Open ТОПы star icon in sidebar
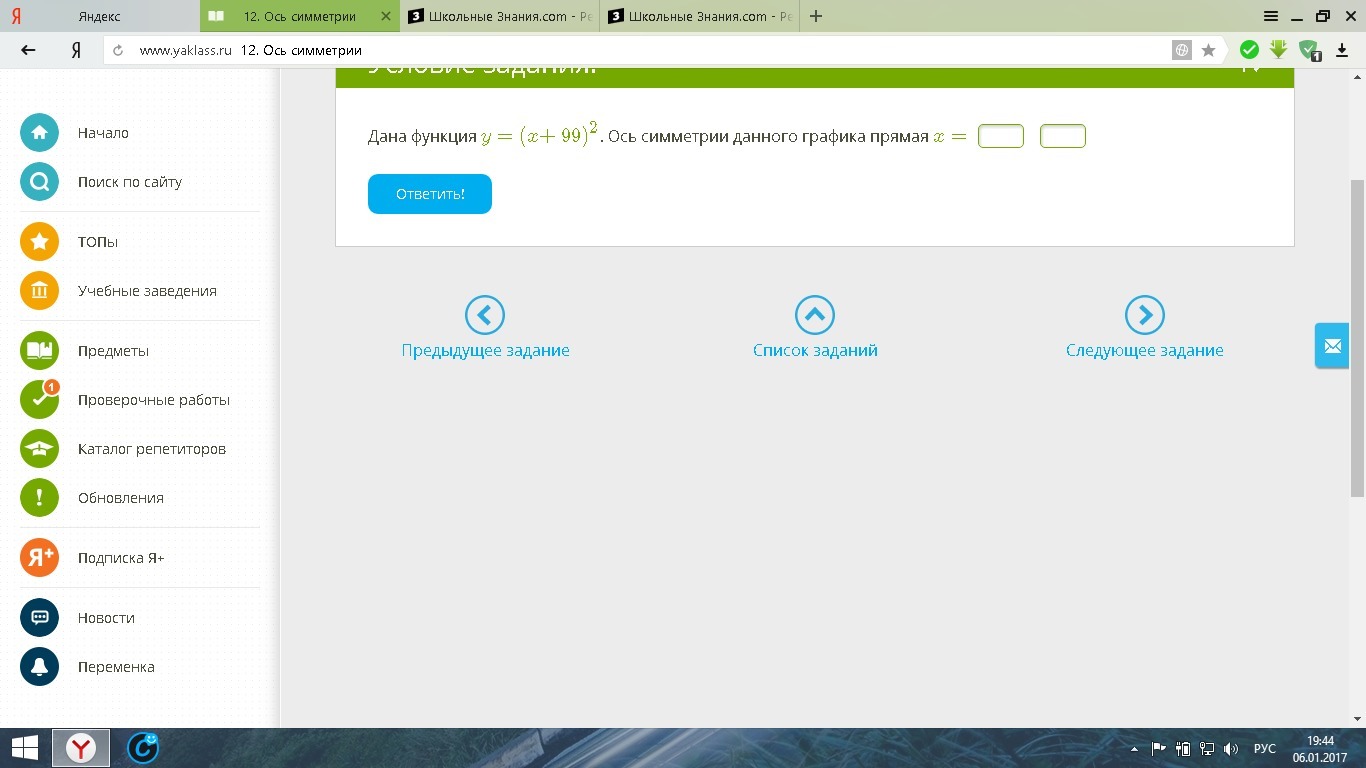 (x=40, y=242)
